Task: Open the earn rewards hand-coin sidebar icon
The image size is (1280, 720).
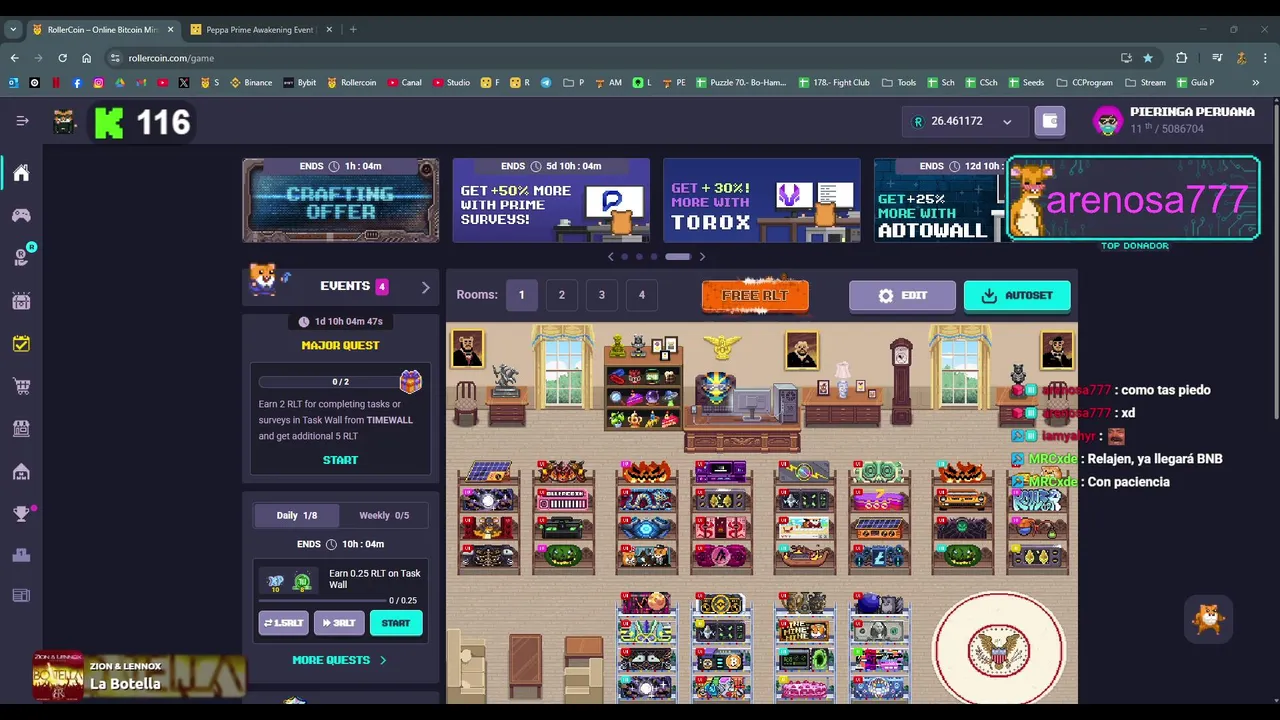Action: tap(22, 257)
